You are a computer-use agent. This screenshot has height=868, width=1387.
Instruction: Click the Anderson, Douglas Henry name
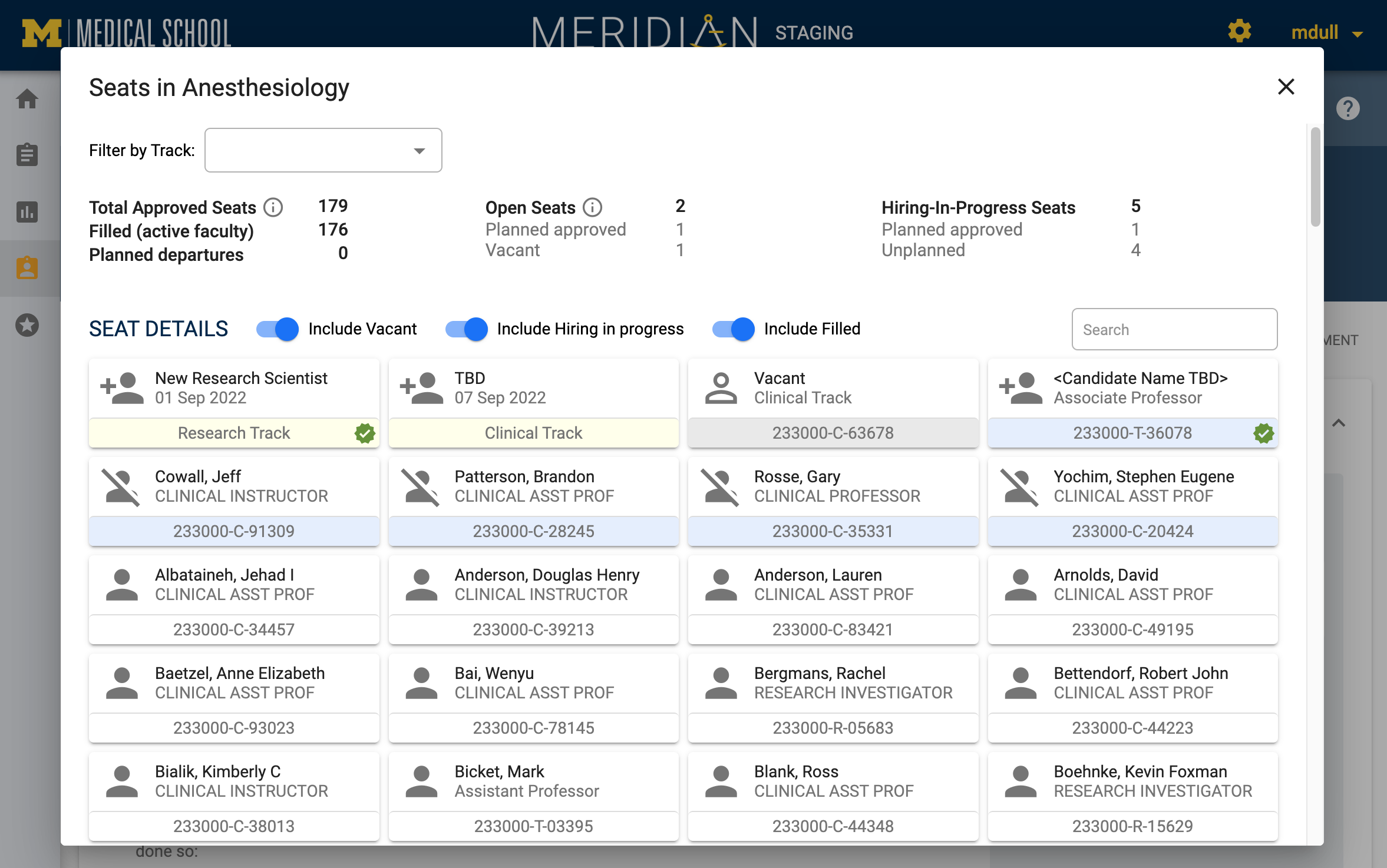[547, 575]
